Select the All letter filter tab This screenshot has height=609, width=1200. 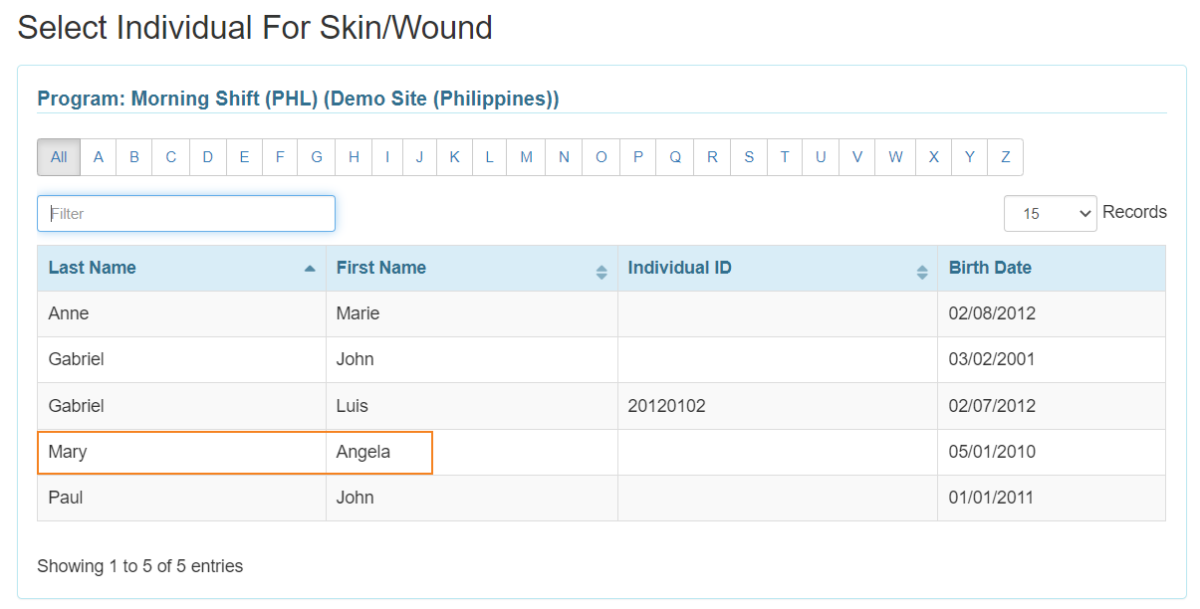pos(57,157)
